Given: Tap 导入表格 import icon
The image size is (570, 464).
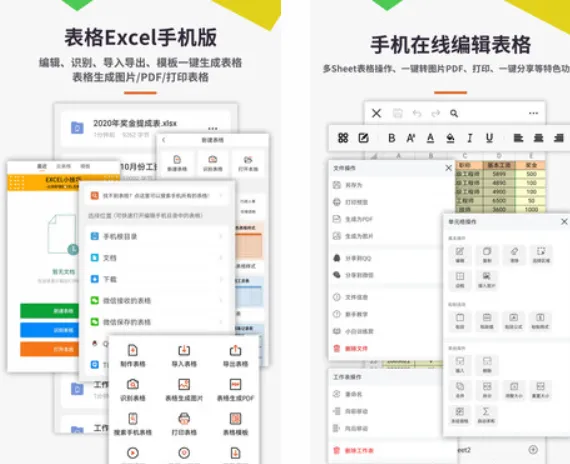Looking at the screenshot, I should pyautogui.click(x=184, y=355).
